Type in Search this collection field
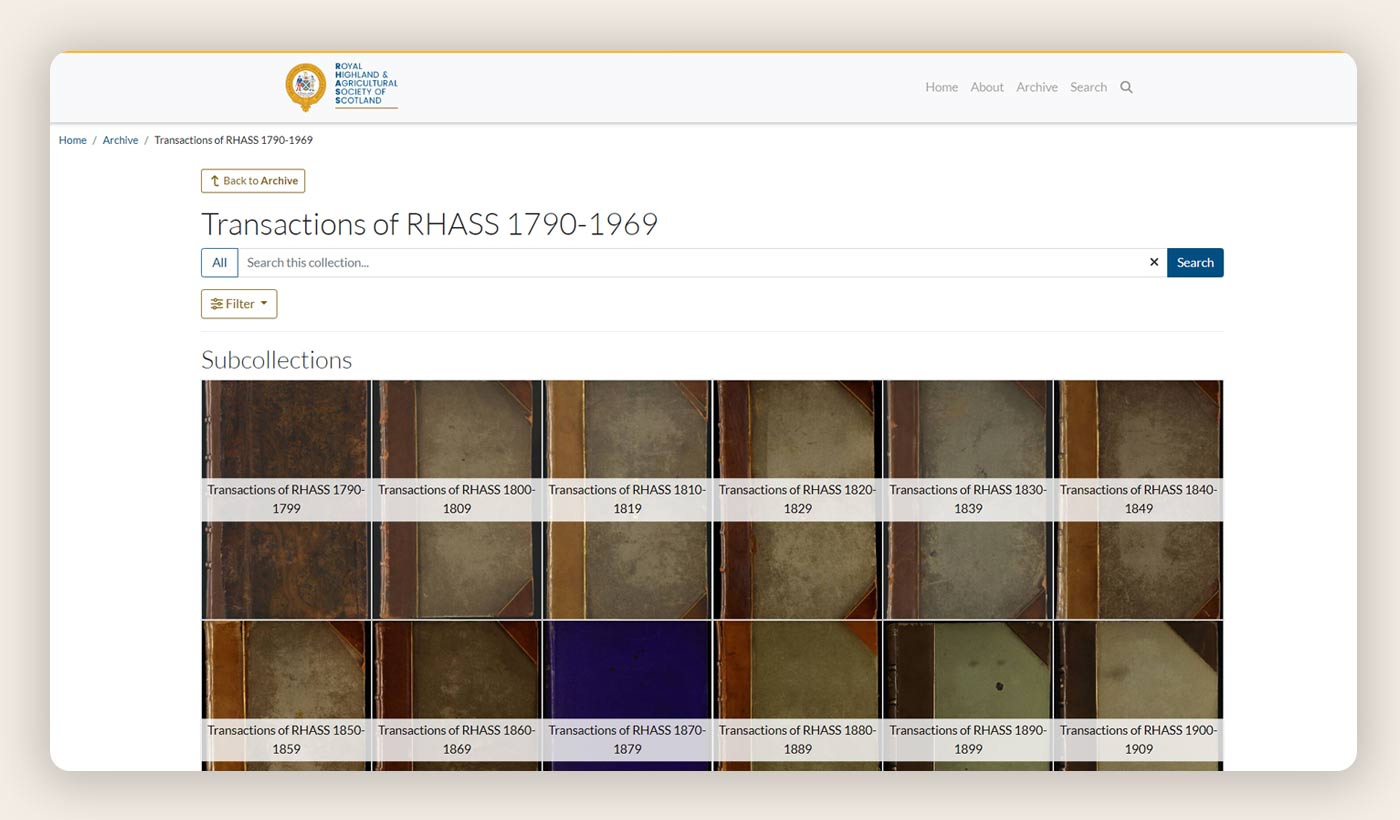Viewport: 1400px width, 820px height. (690, 262)
